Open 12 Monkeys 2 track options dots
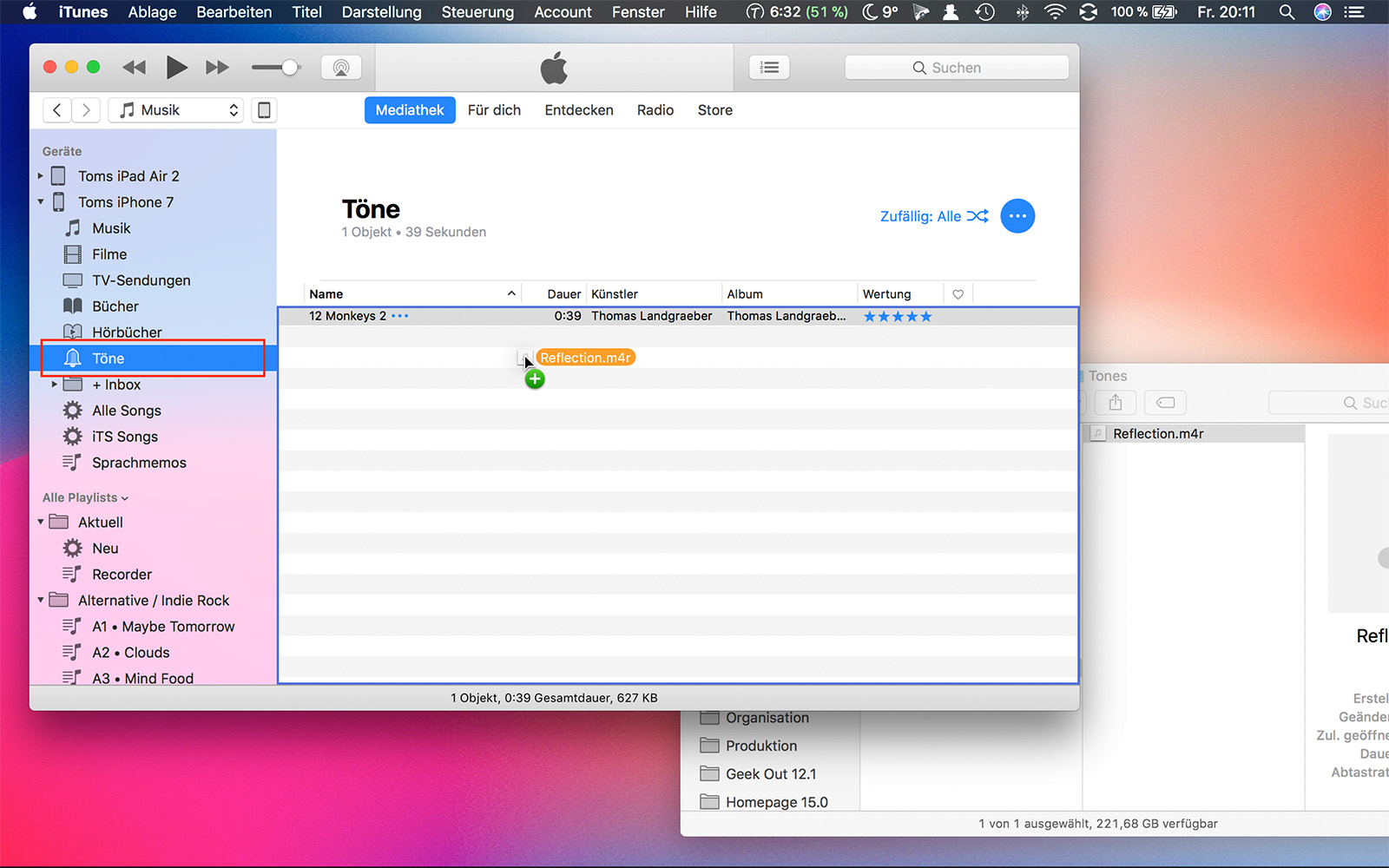Viewport: 1389px width, 868px height. click(x=399, y=316)
